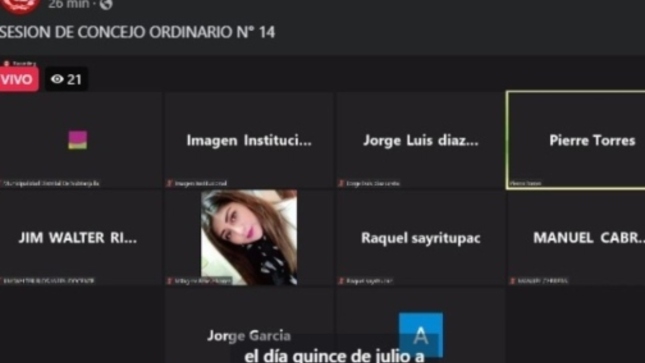Viewport: 645px width, 363px height.
Task: Click the muted mic icon of Imagen Institucional
Action: coord(169,183)
